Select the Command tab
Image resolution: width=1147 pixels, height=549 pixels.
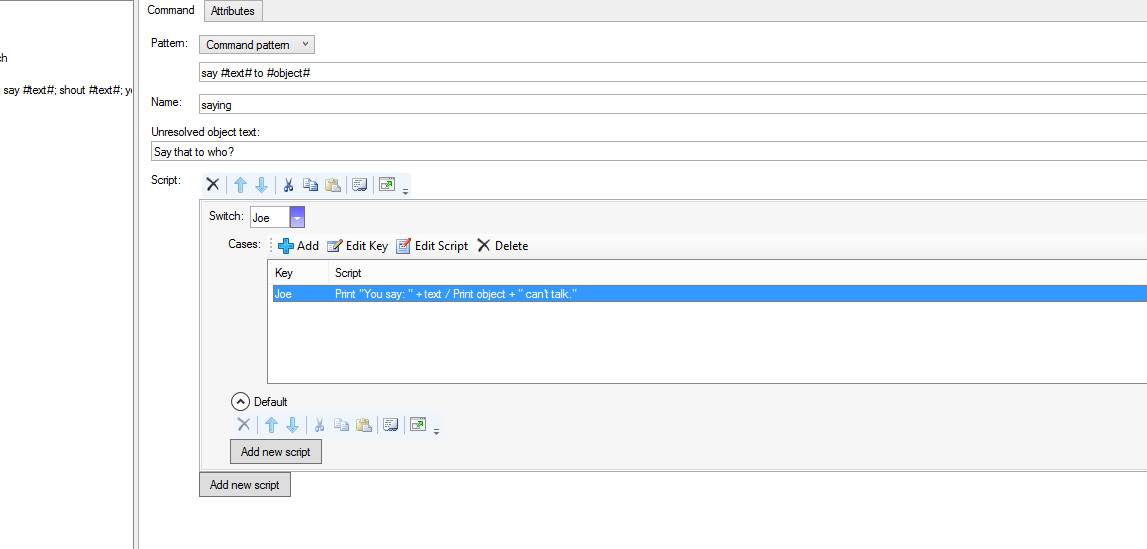tap(171, 11)
